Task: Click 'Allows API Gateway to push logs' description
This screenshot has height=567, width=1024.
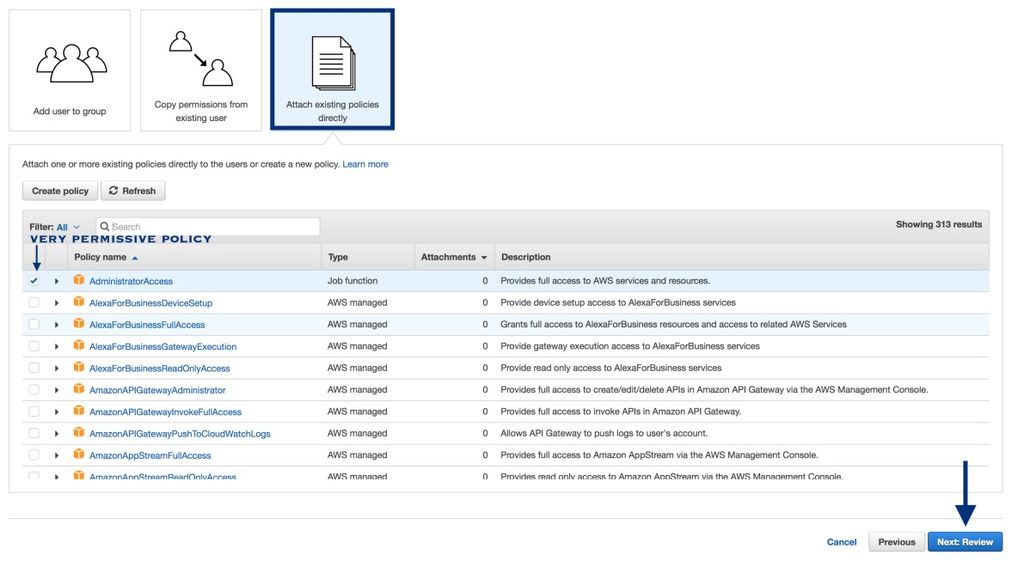Action: coord(604,433)
